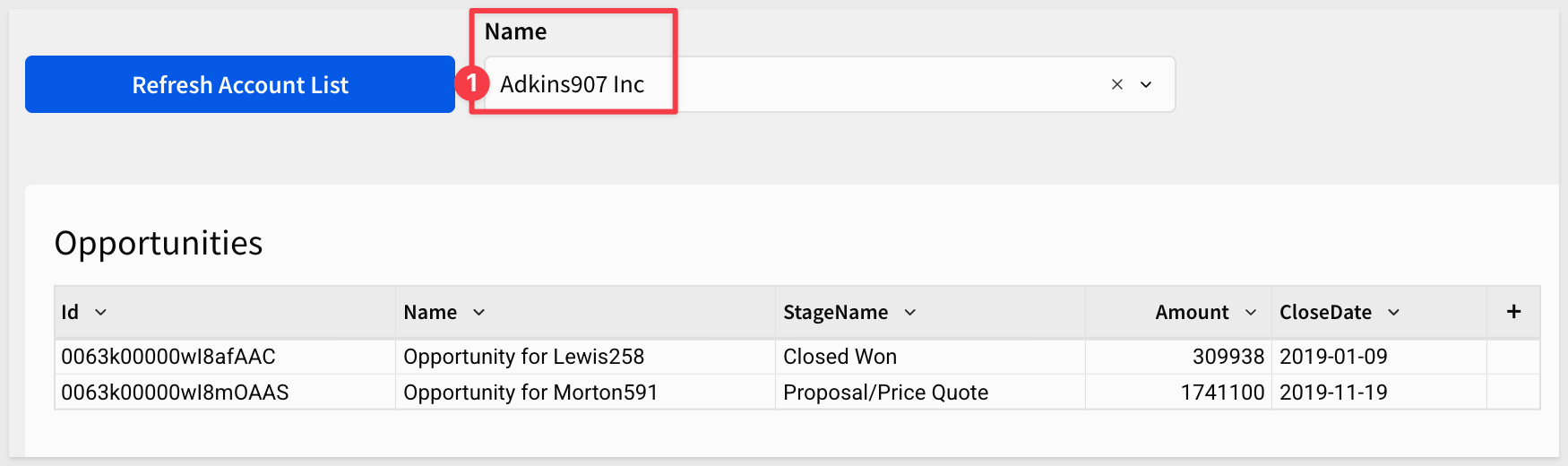
Task: Click the Opportunity for Lewis258 cell
Action: click(523, 357)
